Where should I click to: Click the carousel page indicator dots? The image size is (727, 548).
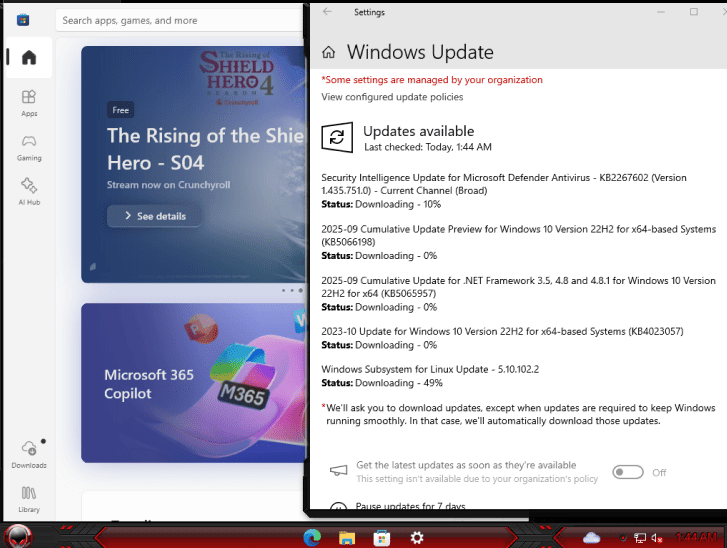(x=292, y=291)
